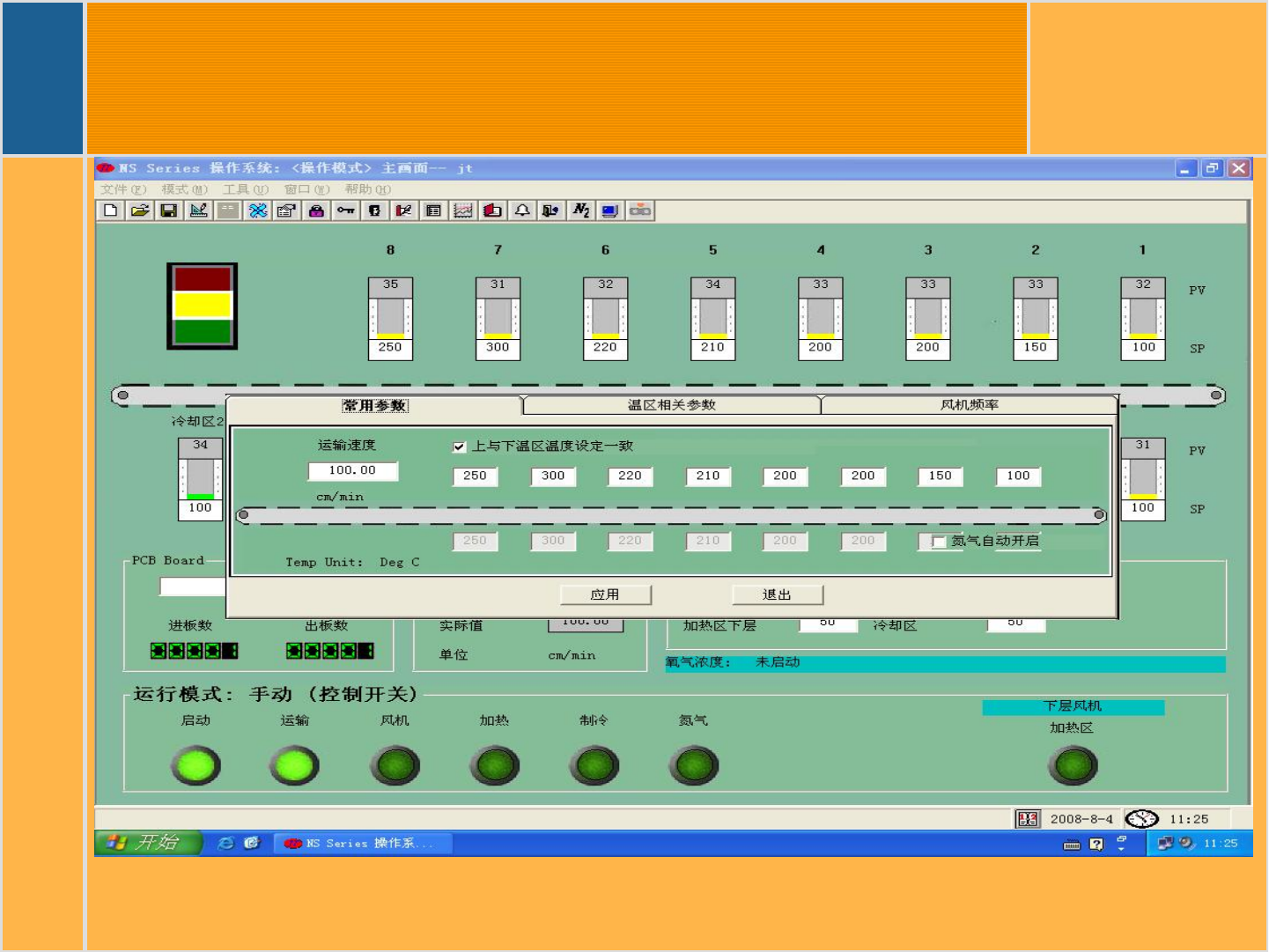
Task: Click the zone 8 temperature gauge
Action: pos(390,318)
